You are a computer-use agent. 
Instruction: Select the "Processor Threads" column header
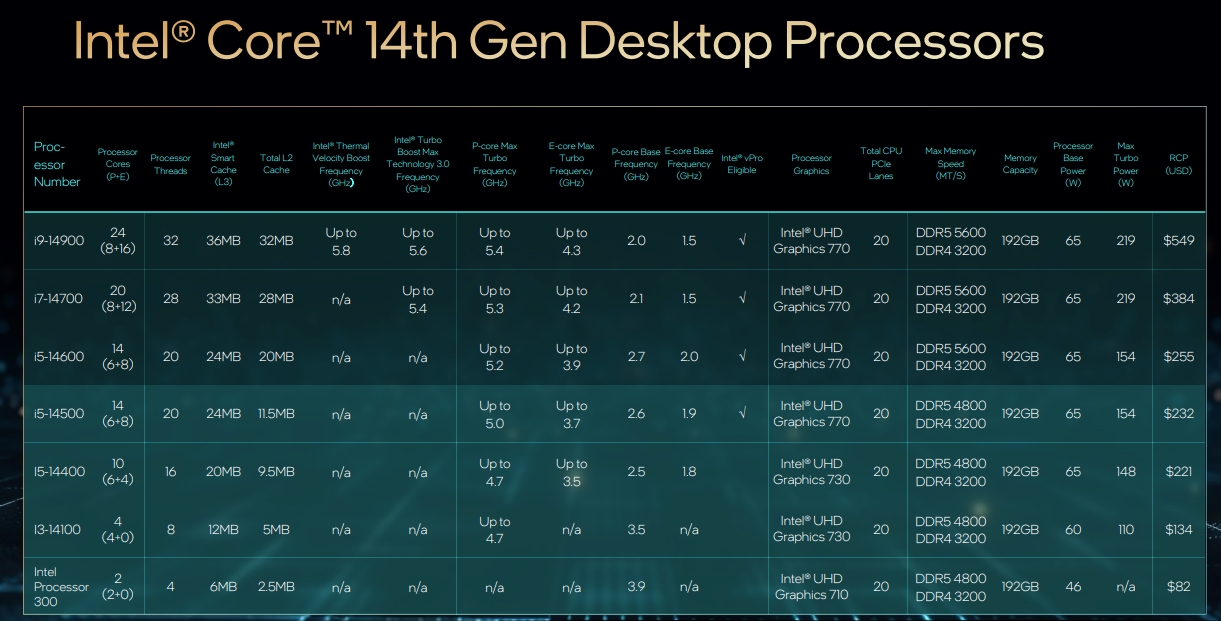point(170,164)
